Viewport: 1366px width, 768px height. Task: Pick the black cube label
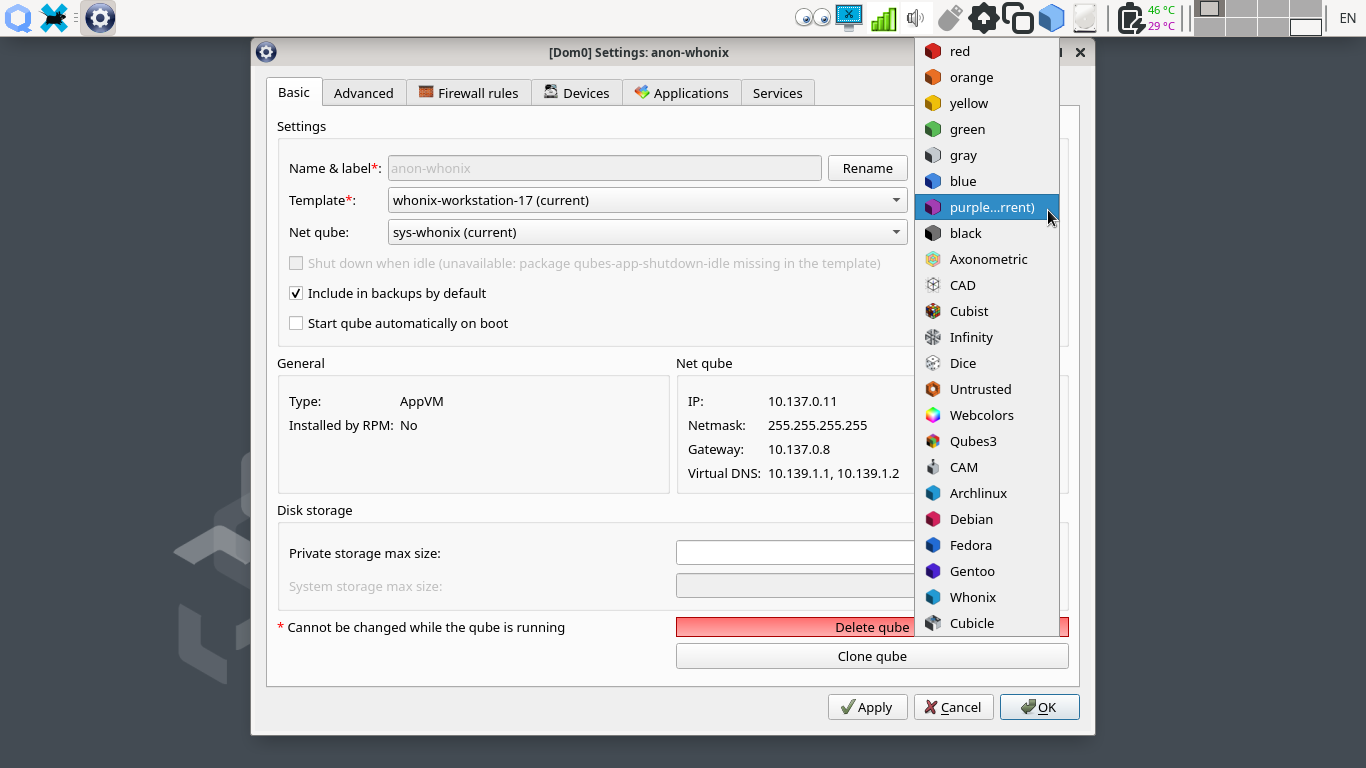[987, 233]
